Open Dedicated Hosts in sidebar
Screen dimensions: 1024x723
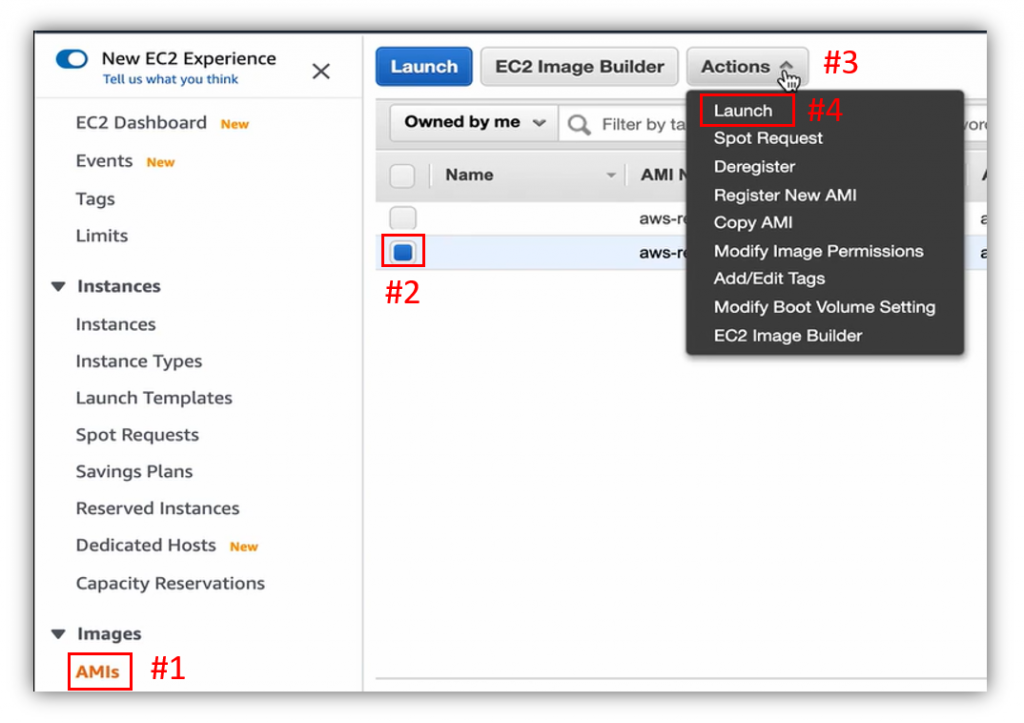[x=146, y=545]
